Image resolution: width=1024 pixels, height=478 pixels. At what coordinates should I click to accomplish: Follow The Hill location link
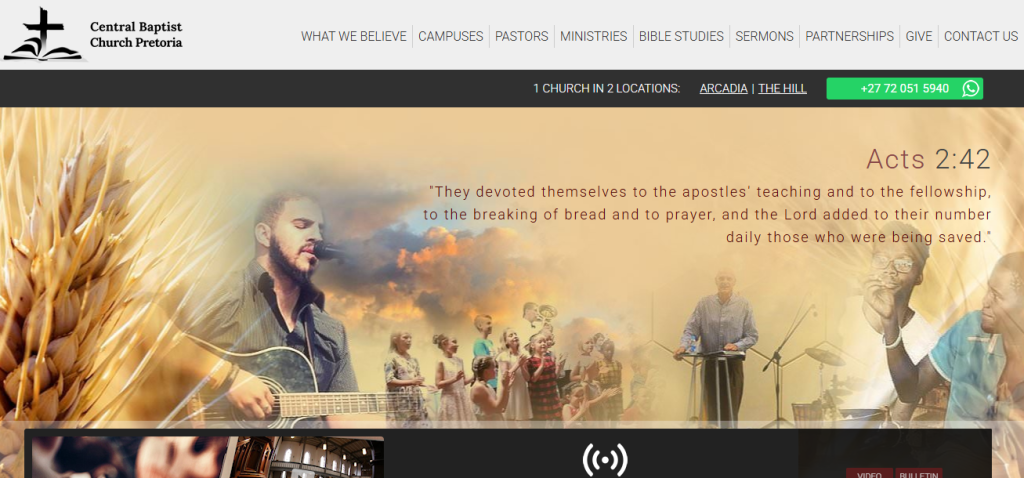pyautogui.click(x=782, y=89)
